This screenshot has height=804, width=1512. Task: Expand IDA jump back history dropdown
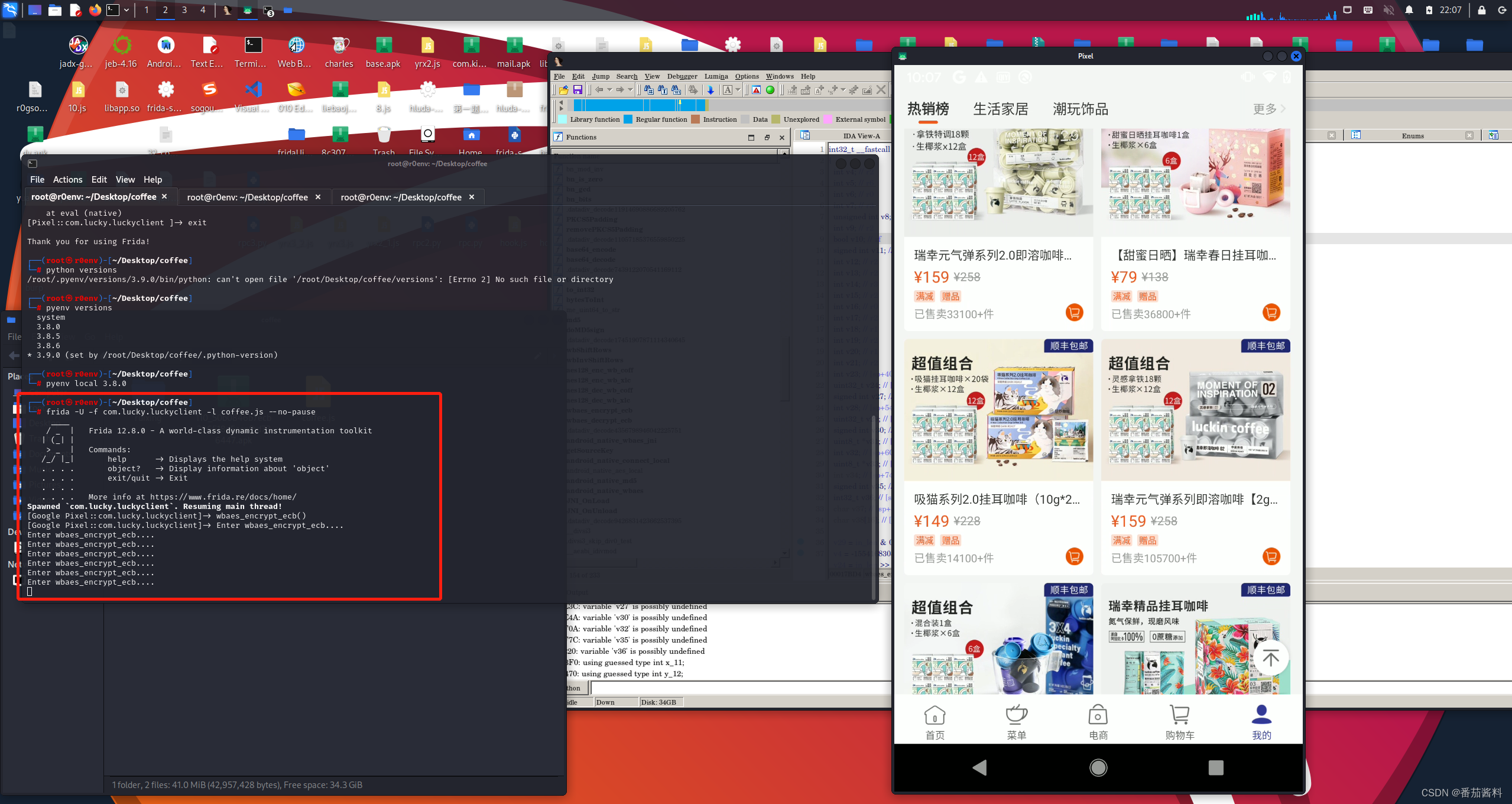(609, 90)
